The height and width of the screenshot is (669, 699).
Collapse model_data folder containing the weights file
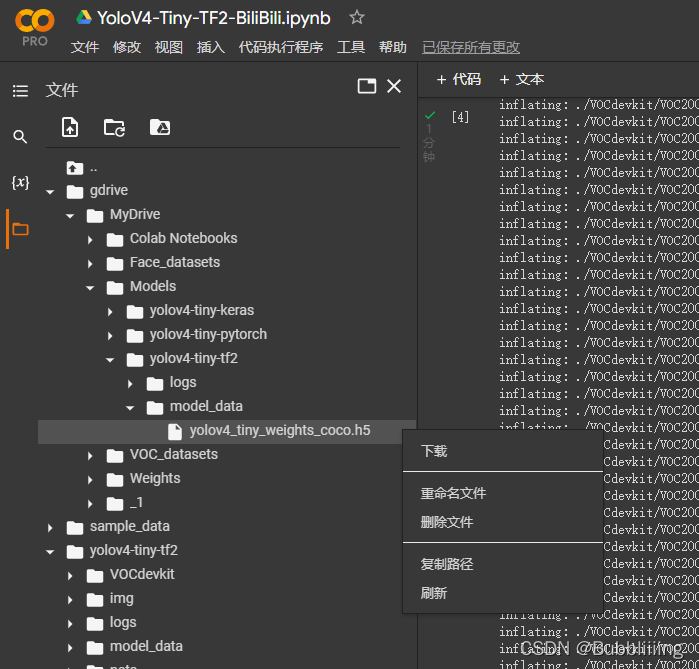(130, 408)
